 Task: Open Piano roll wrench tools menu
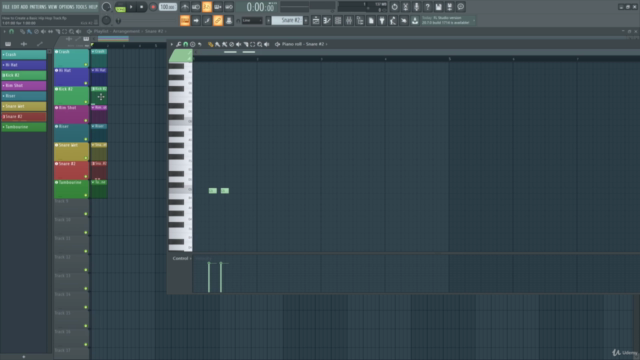point(178,44)
